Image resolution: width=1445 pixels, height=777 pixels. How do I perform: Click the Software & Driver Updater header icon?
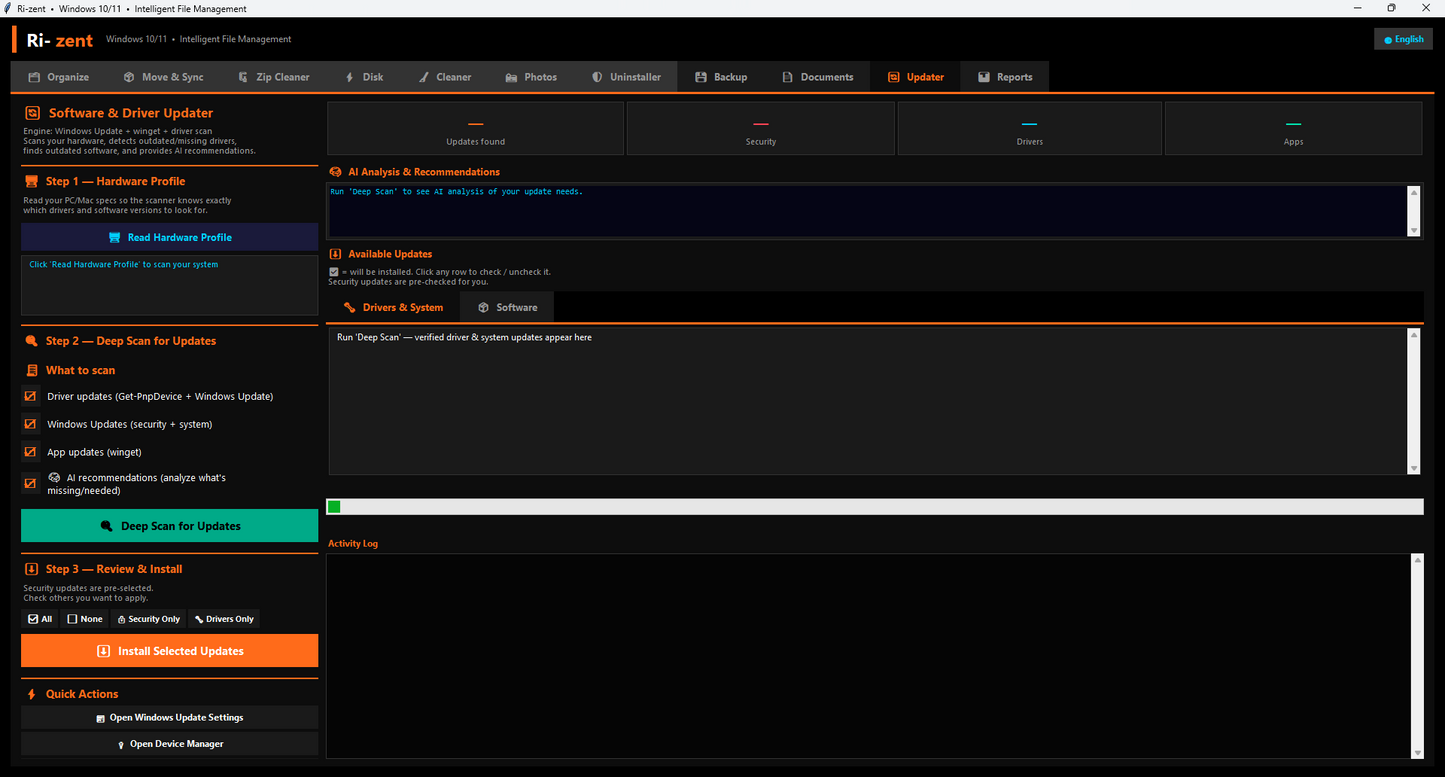pyautogui.click(x=33, y=113)
